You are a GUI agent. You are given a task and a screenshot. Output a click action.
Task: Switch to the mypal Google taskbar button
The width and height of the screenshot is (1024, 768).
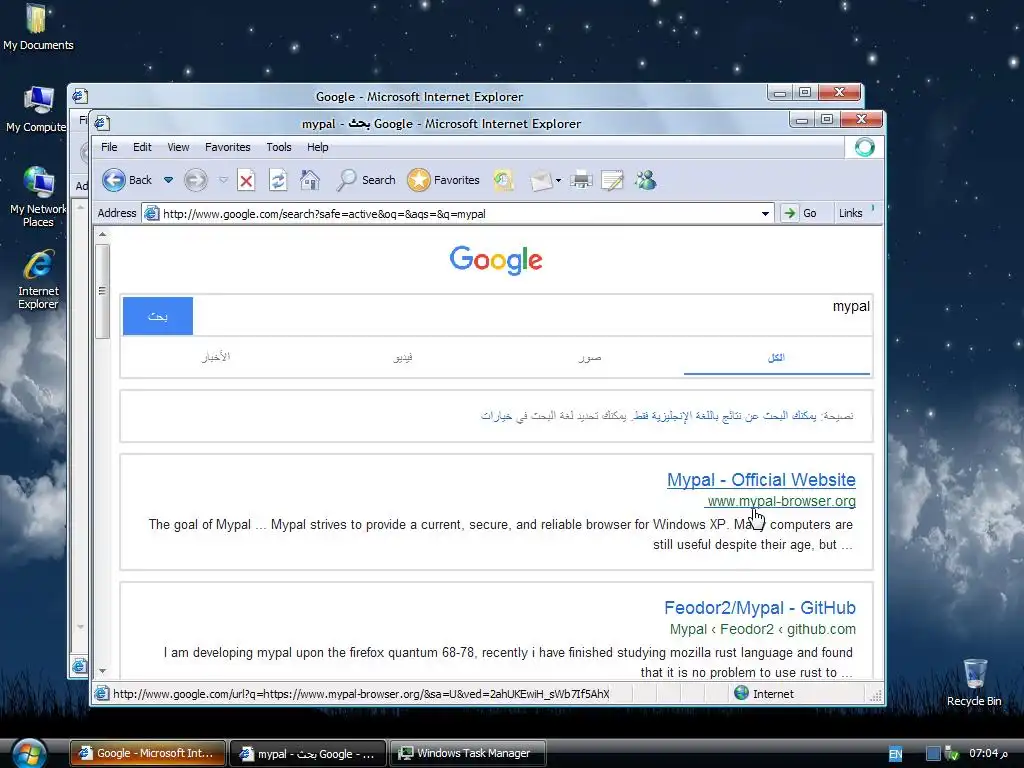point(308,754)
